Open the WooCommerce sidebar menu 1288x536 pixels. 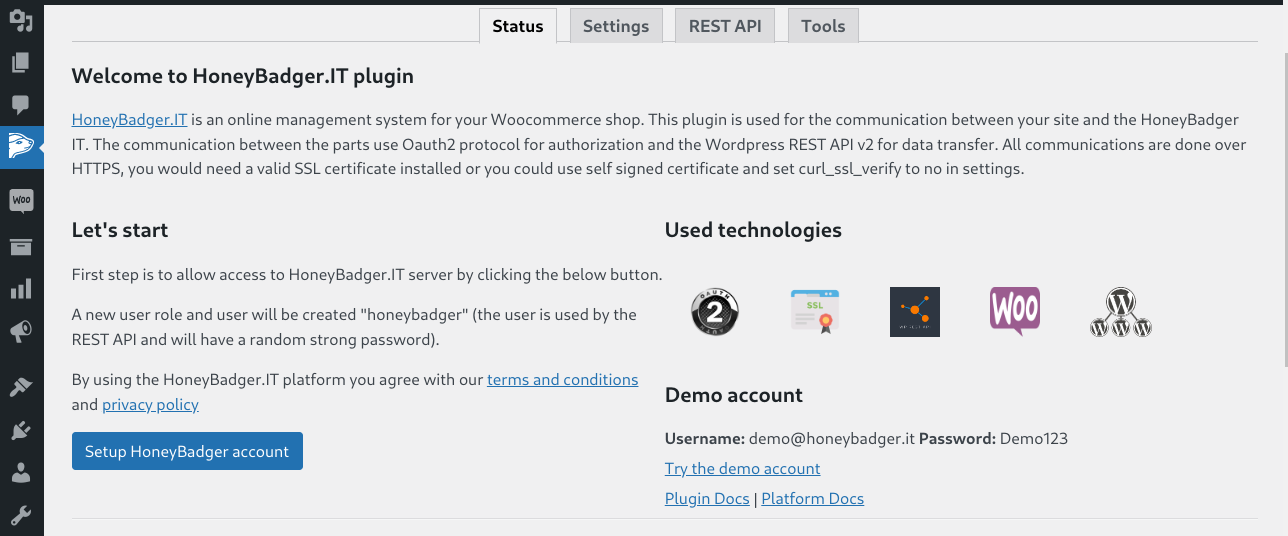[21, 200]
